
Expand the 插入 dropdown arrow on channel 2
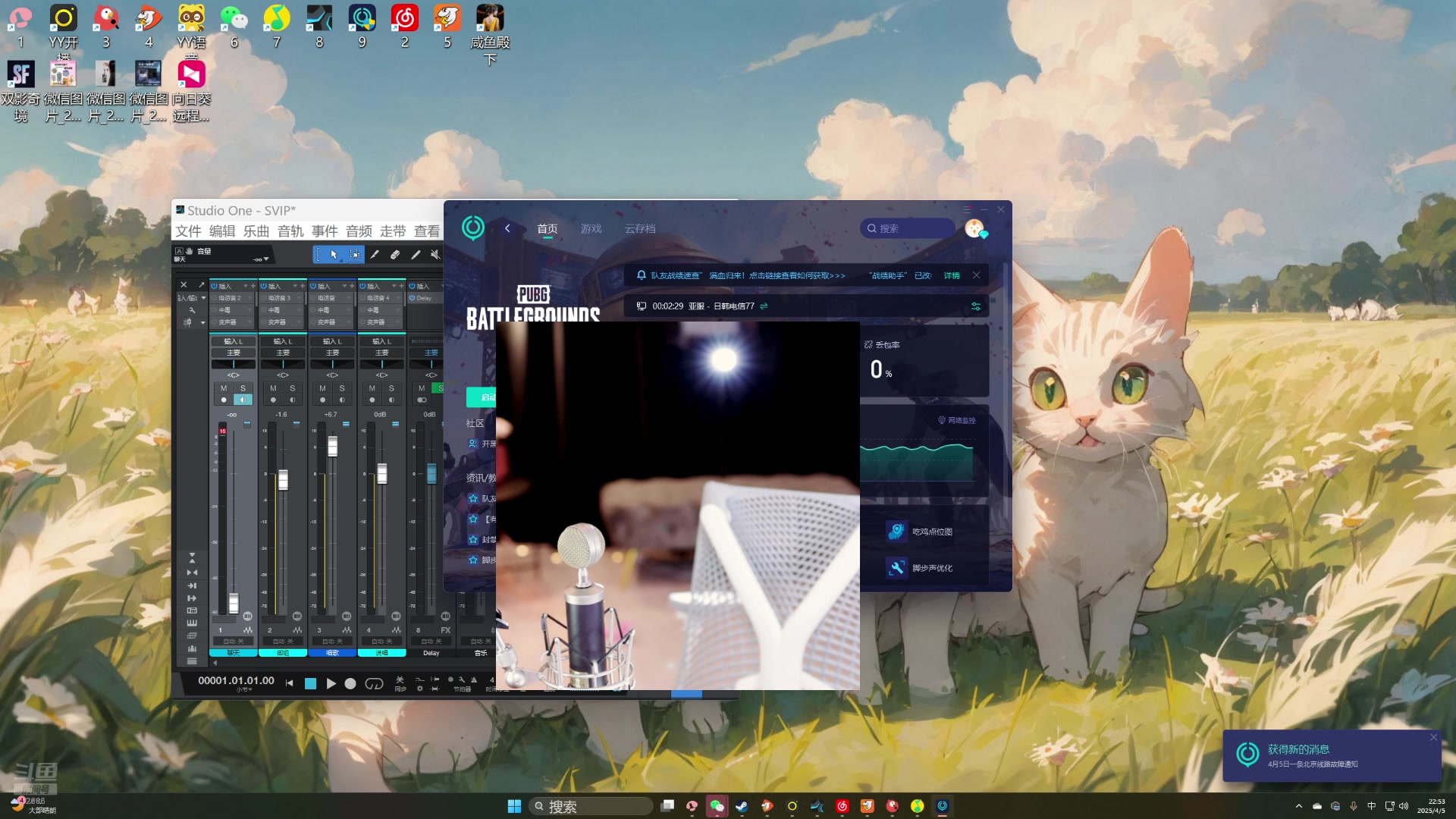pyautogui.click(x=294, y=286)
